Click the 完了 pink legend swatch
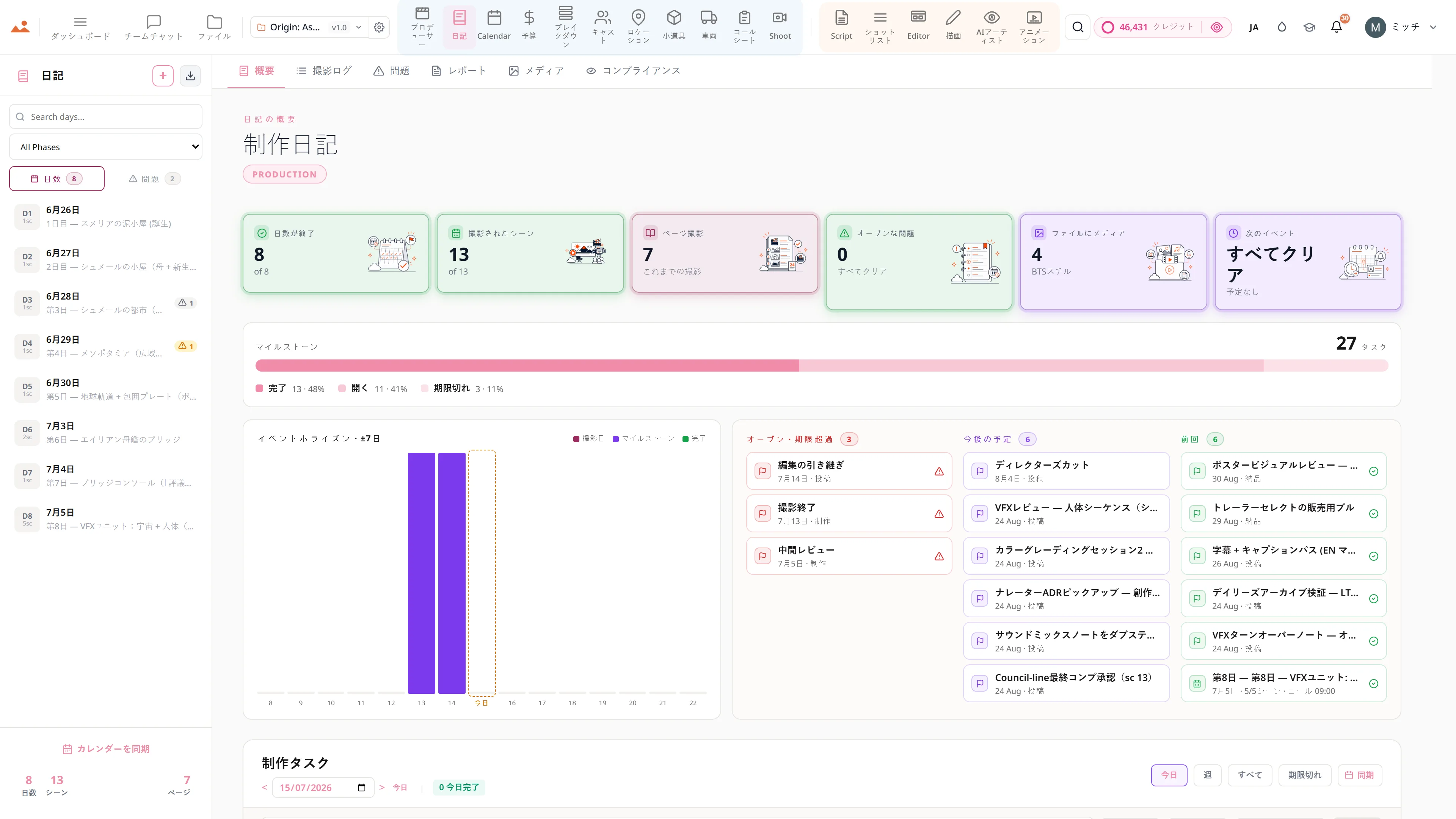The image size is (1456, 819). pos(259,388)
